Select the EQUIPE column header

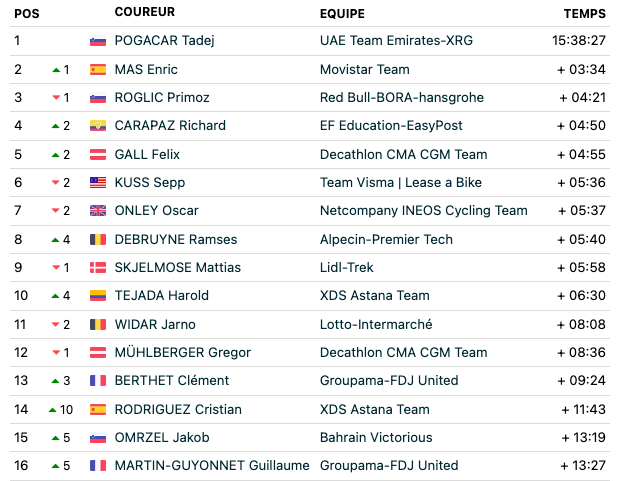point(342,13)
